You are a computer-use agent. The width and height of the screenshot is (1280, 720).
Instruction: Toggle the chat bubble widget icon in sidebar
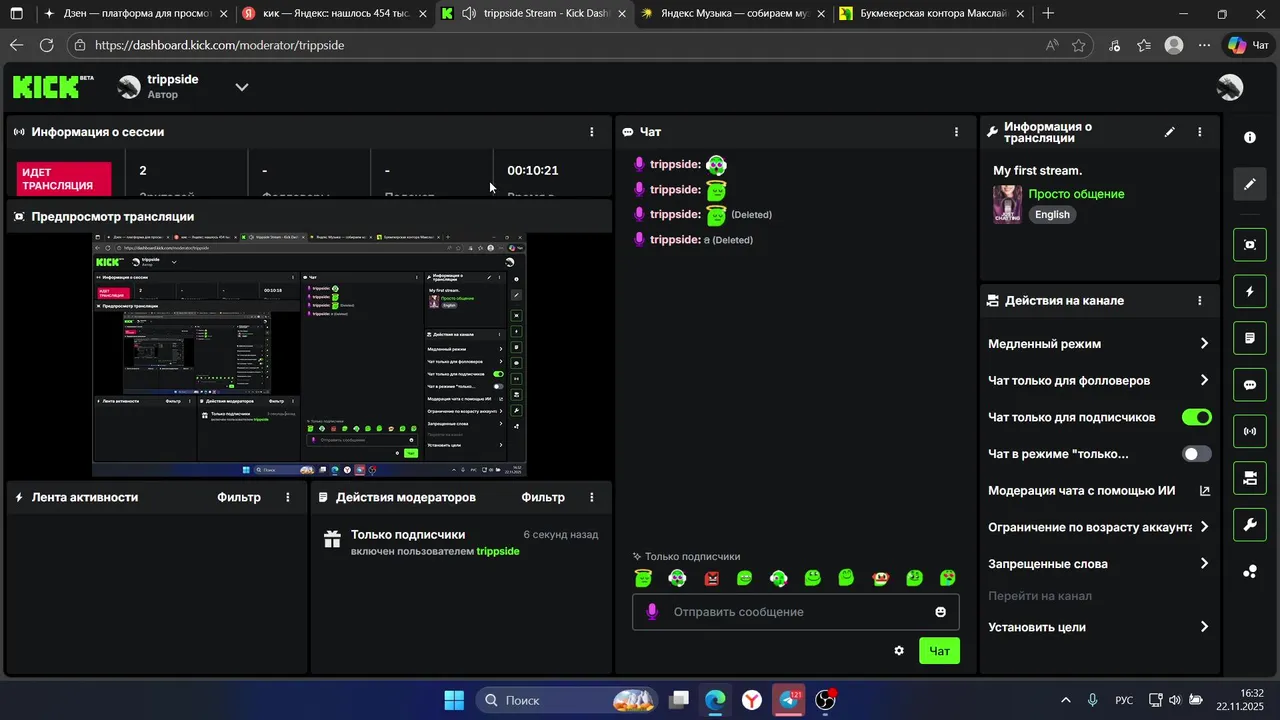coord(1250,385)
